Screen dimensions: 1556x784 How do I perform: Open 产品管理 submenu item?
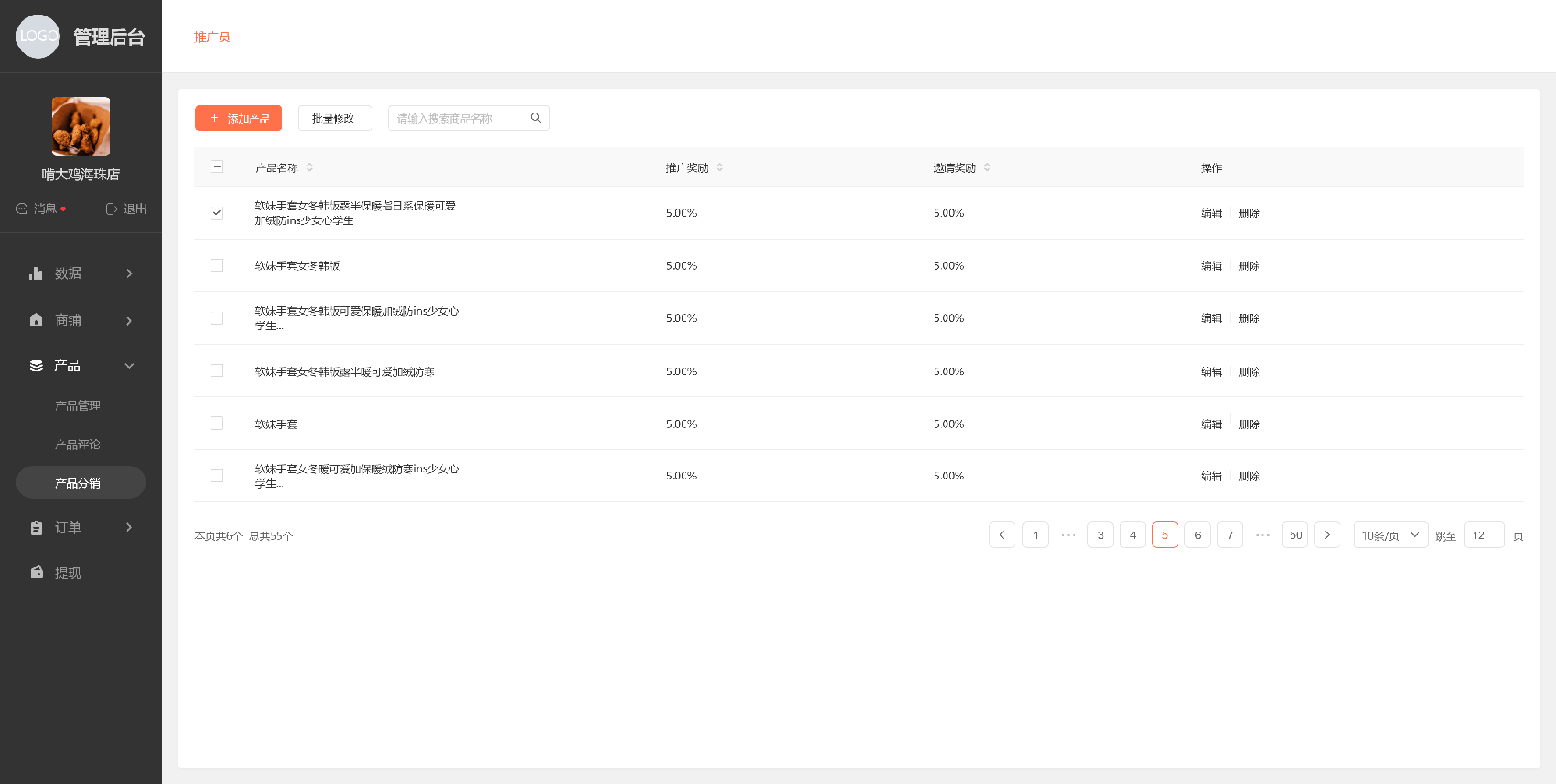tap(78, 405)
